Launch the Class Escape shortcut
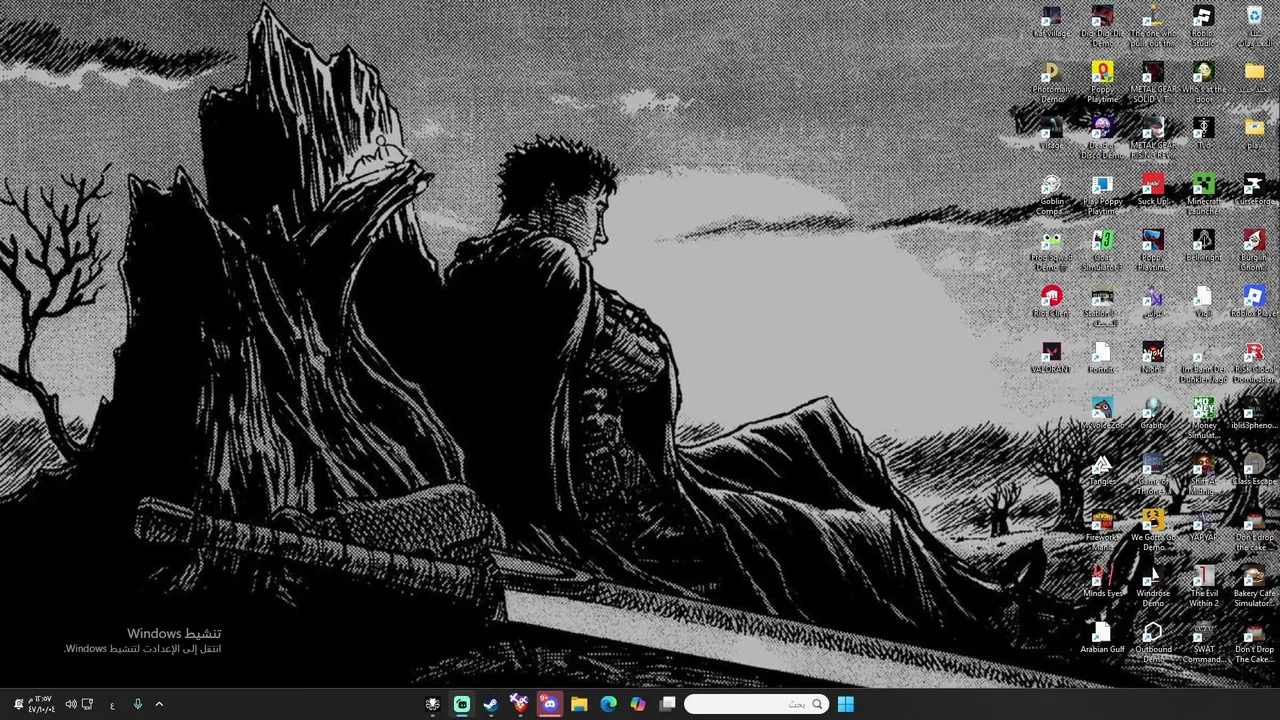 click(1254, 470)
